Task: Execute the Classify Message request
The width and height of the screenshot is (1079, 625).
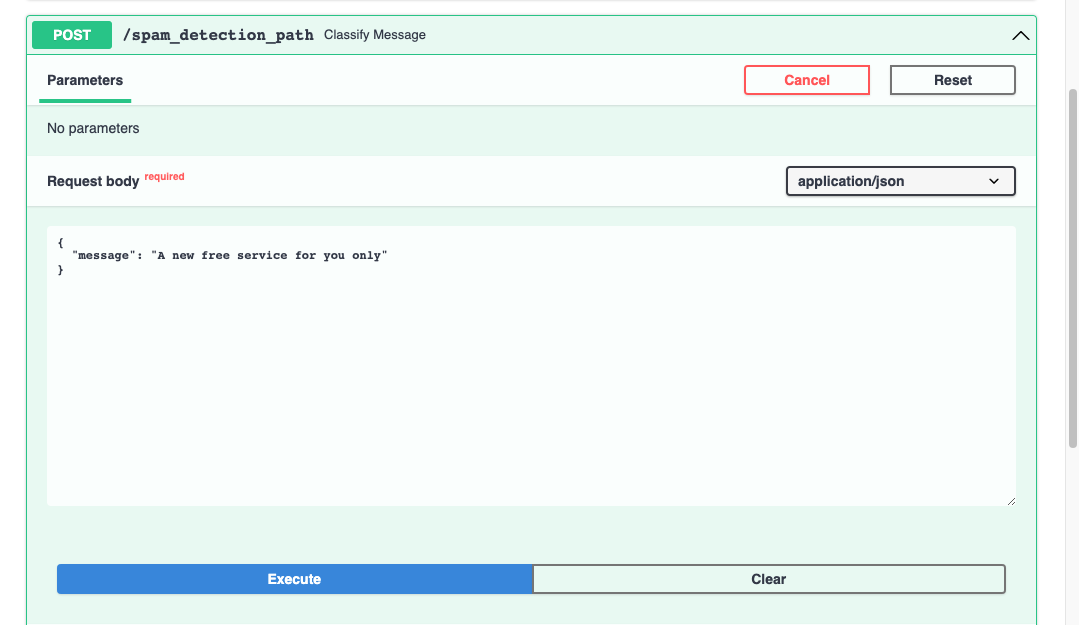Action: (x=294, y=579)
